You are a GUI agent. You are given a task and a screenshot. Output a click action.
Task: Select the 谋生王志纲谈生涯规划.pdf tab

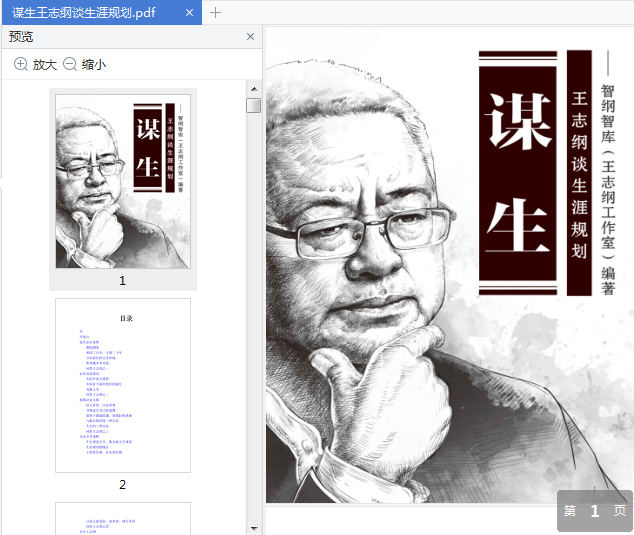point(101,13)
